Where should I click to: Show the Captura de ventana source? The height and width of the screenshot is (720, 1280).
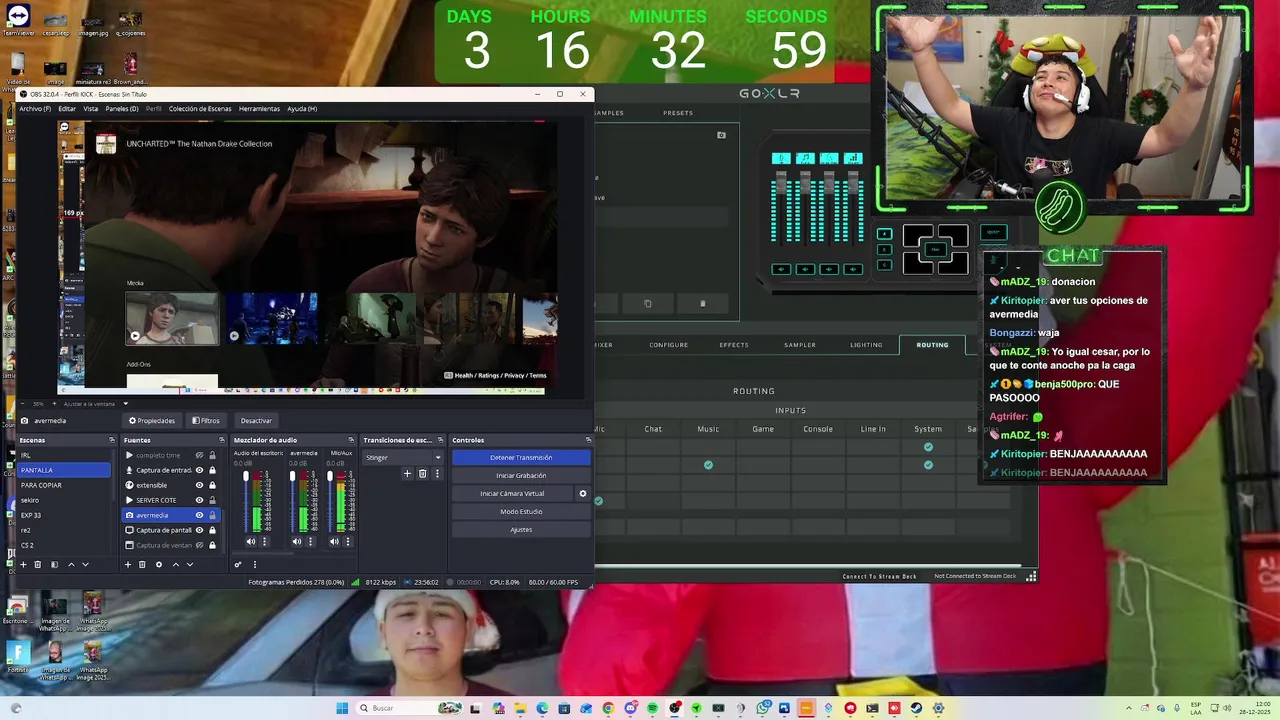(199, 545)
